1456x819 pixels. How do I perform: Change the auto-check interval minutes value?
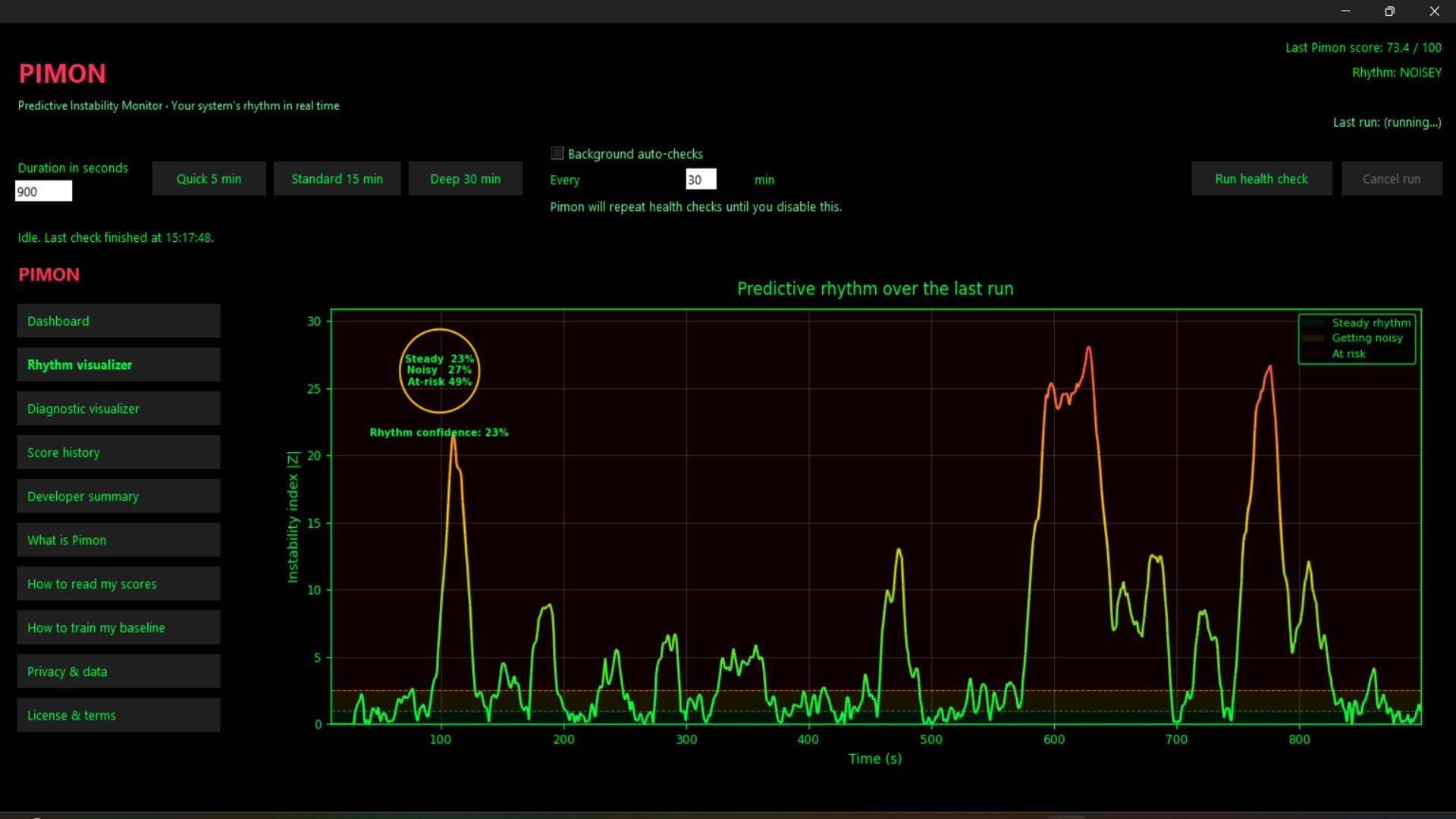[x=699, y=179]
